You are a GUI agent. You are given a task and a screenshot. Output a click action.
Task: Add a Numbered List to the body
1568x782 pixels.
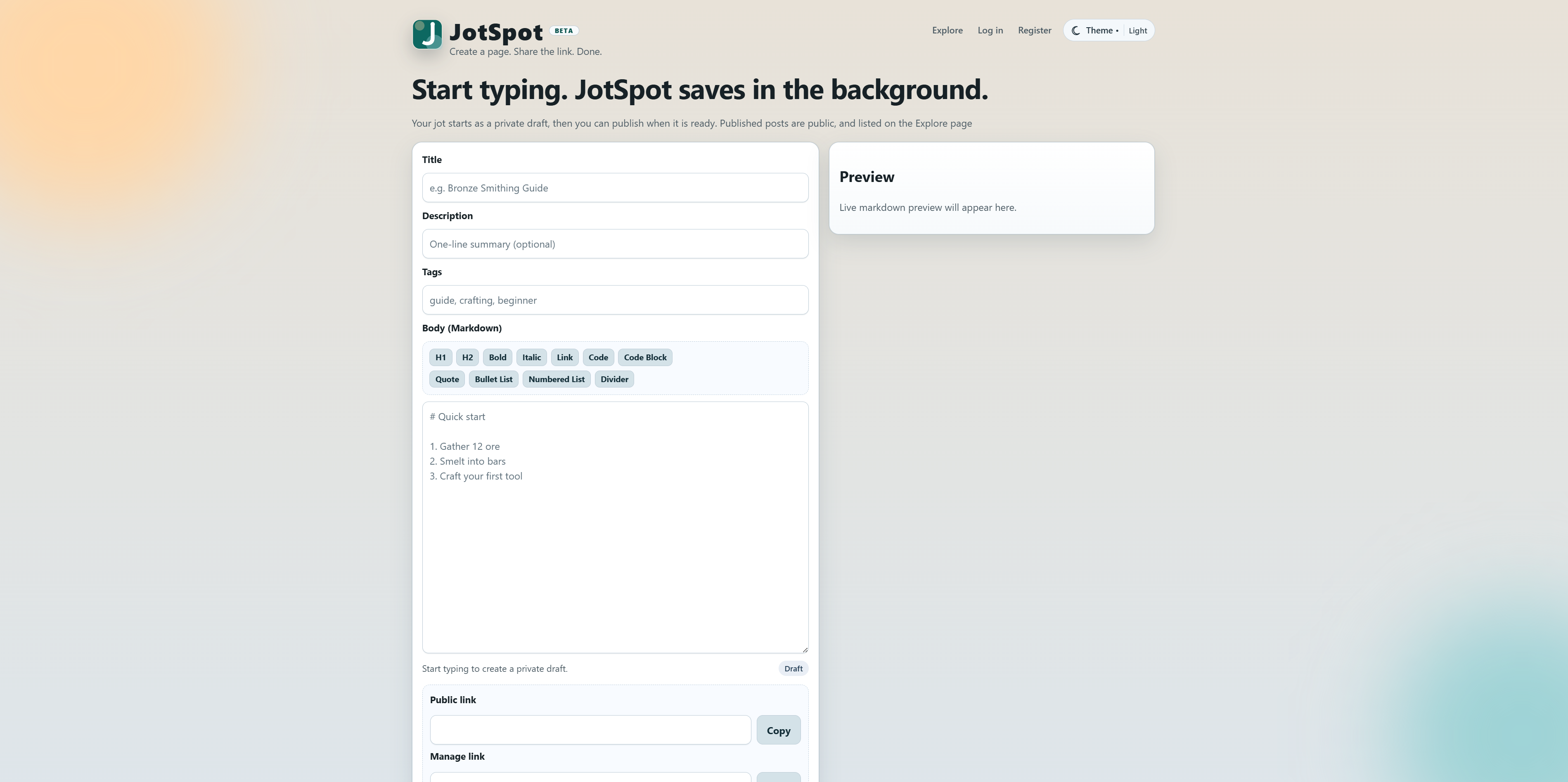556,378
